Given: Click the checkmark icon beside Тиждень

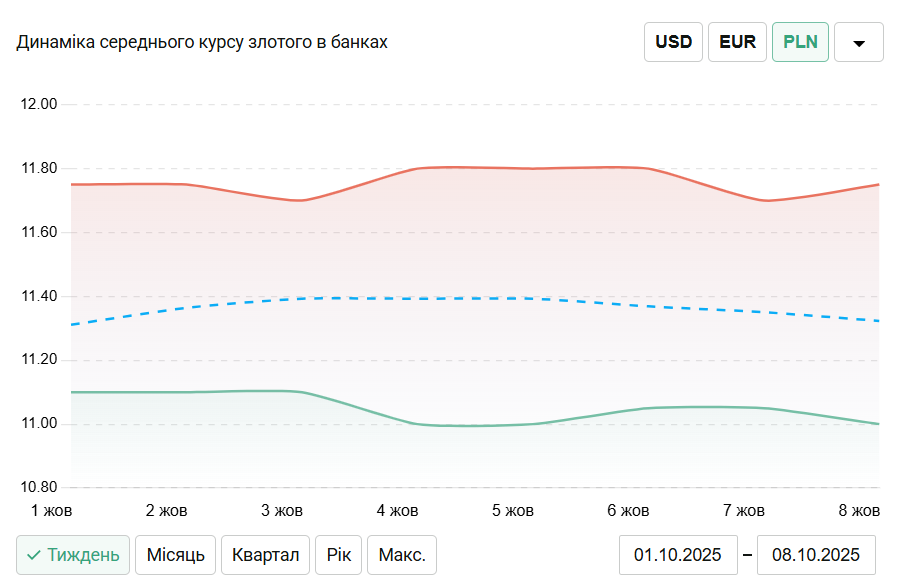Looking at the screenshot, I should (x=34, y=555).
